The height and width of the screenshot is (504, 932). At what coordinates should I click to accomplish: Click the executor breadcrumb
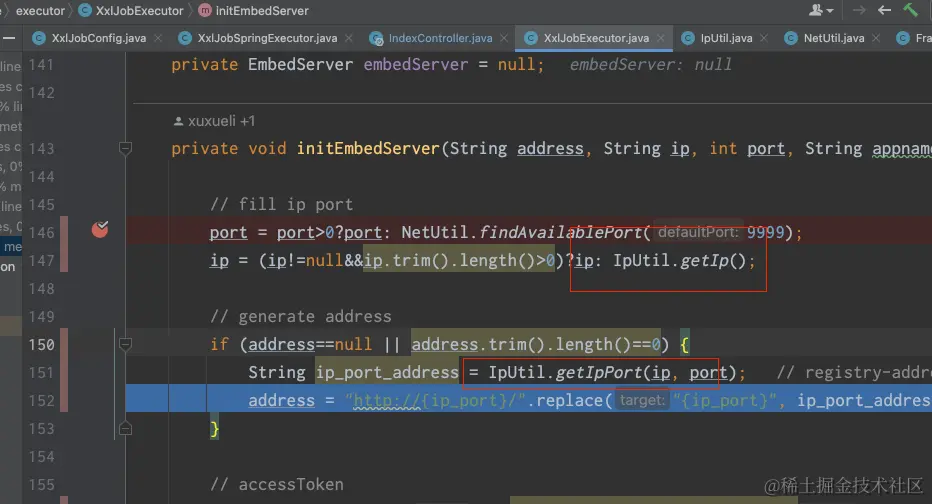pyautogui.click(x=40, y=11)
